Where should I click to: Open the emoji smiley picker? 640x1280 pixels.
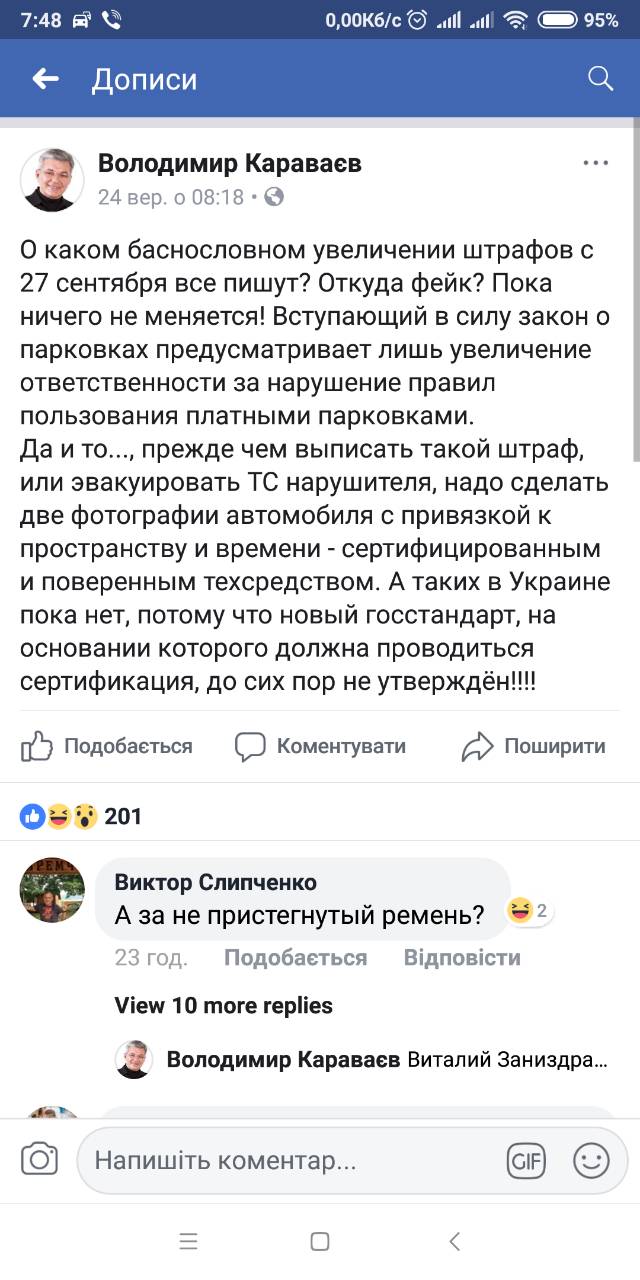pos(591,1161)
